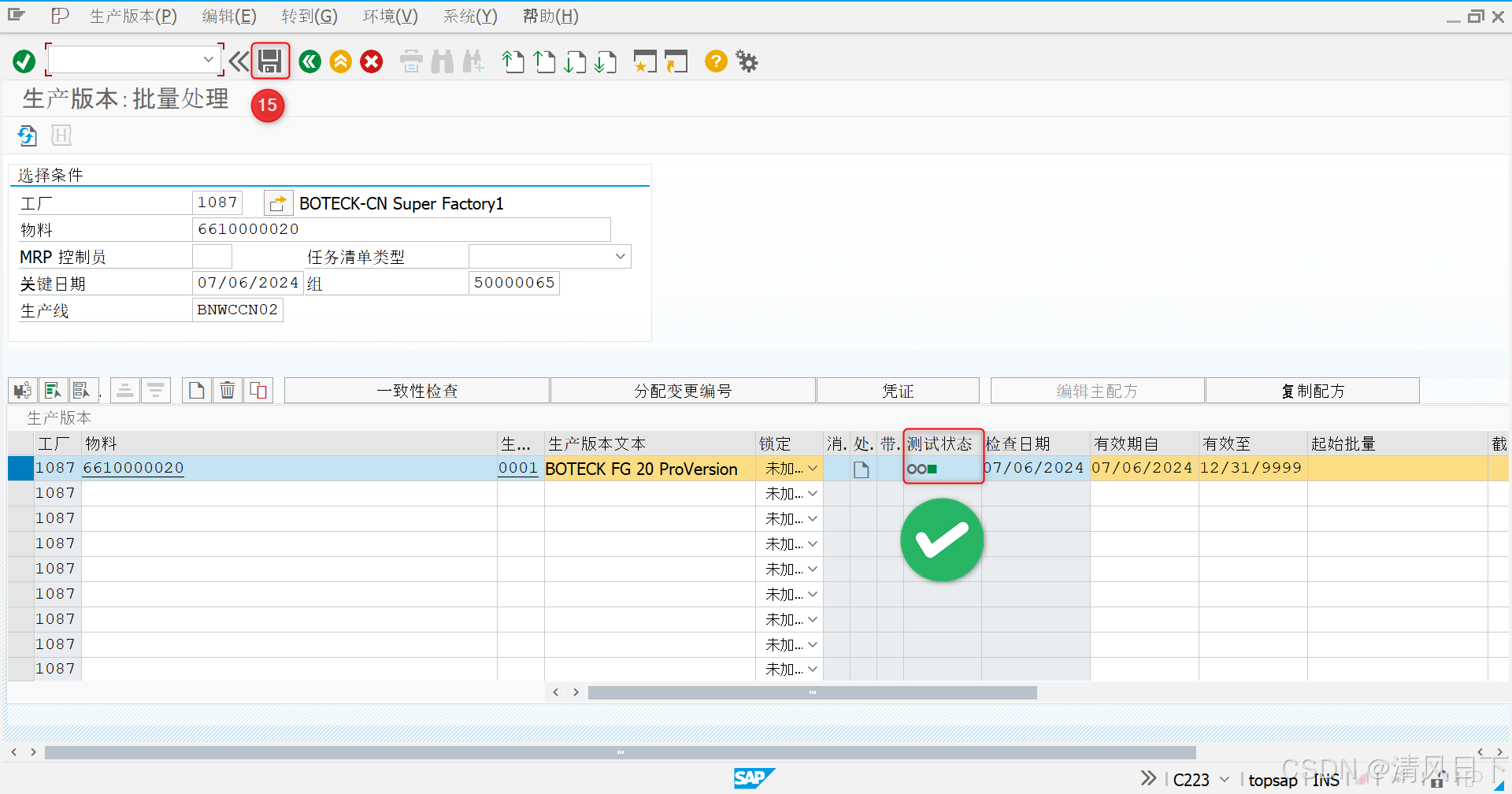This screenshot has height=794, width=1512.
Task: Open Help with yellow question mark
Action: pos(716,61)
